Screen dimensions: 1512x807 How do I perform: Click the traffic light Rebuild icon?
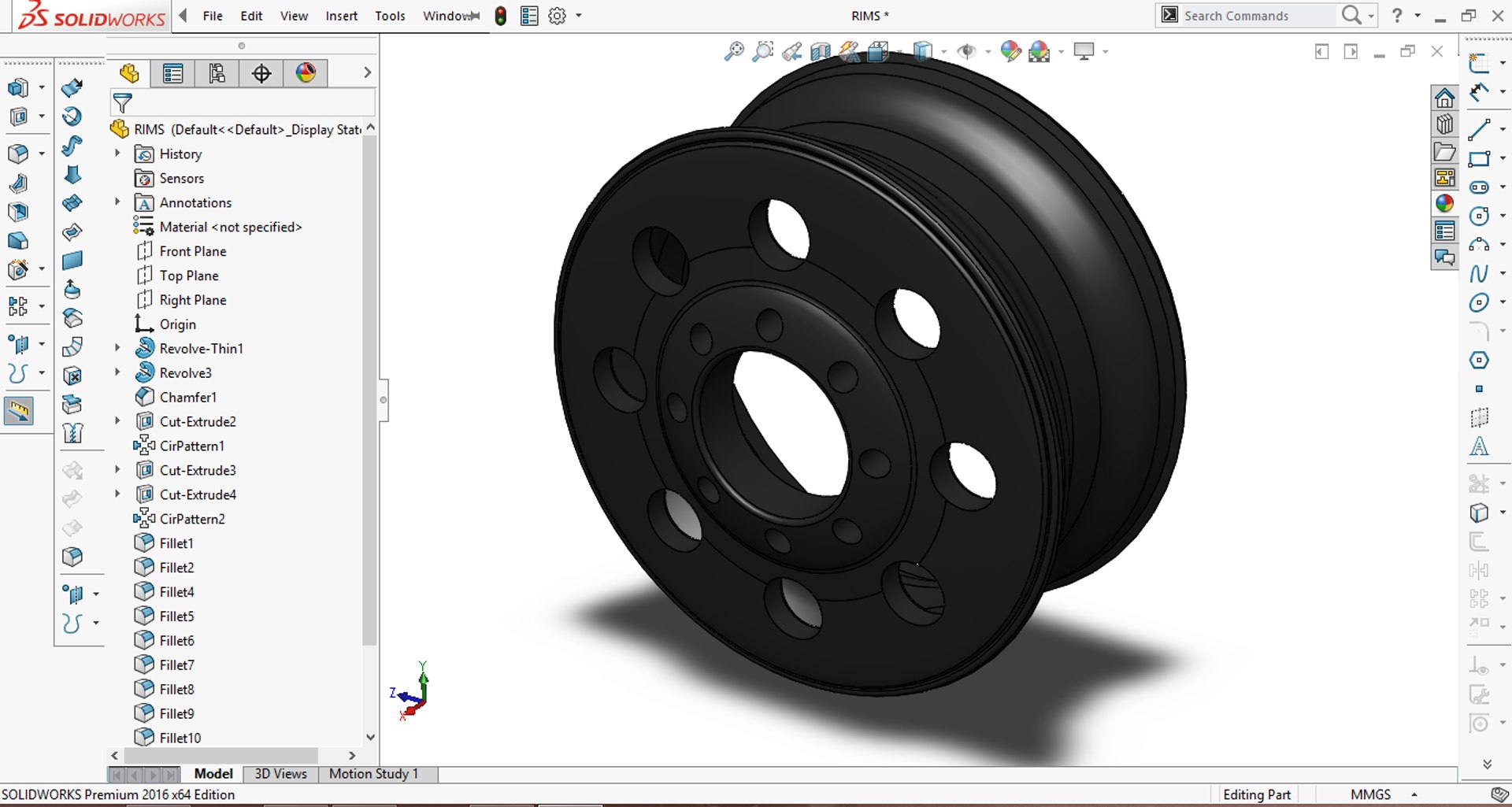501,16
